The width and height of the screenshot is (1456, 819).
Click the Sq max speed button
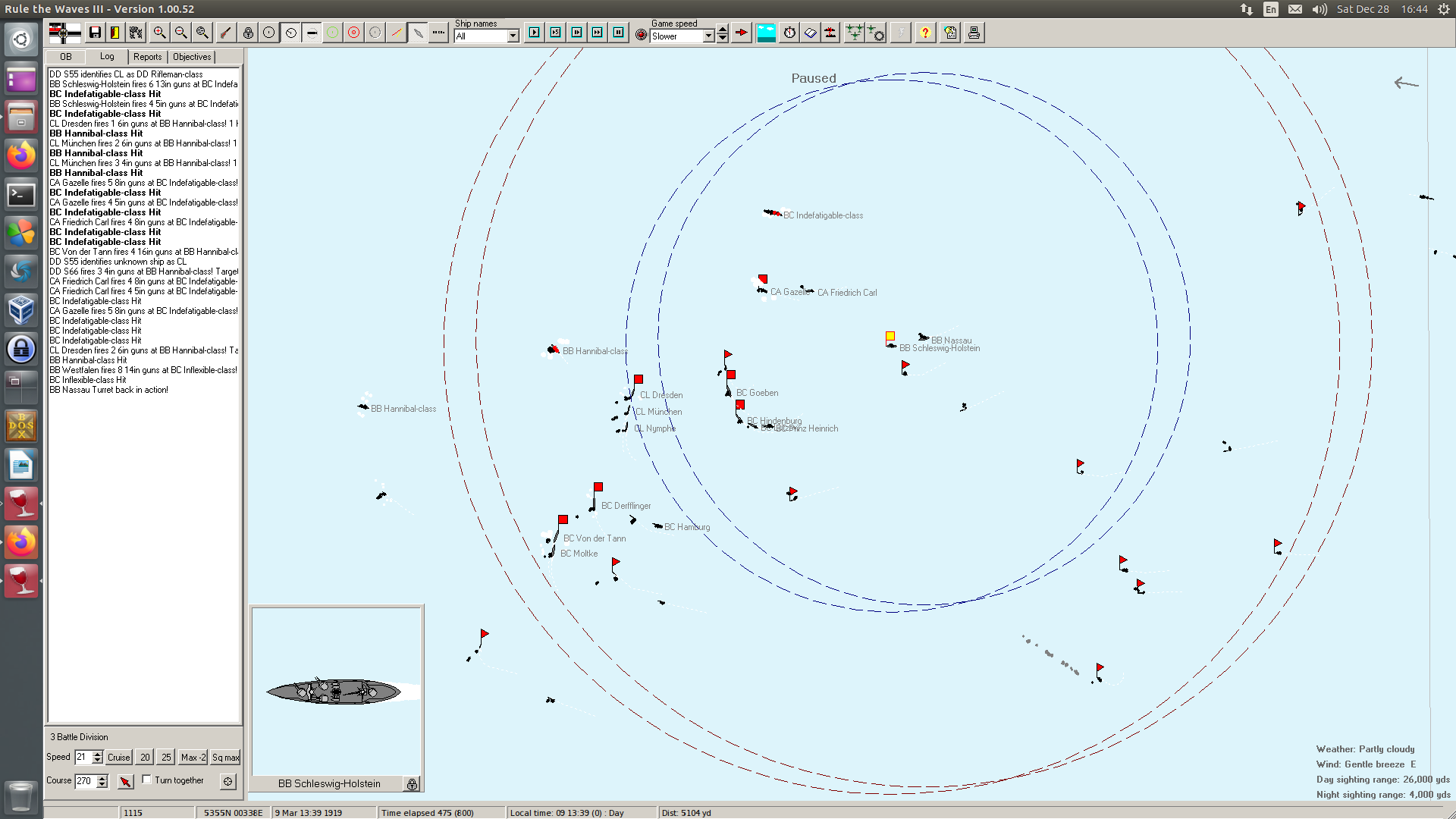coord(225,757)
